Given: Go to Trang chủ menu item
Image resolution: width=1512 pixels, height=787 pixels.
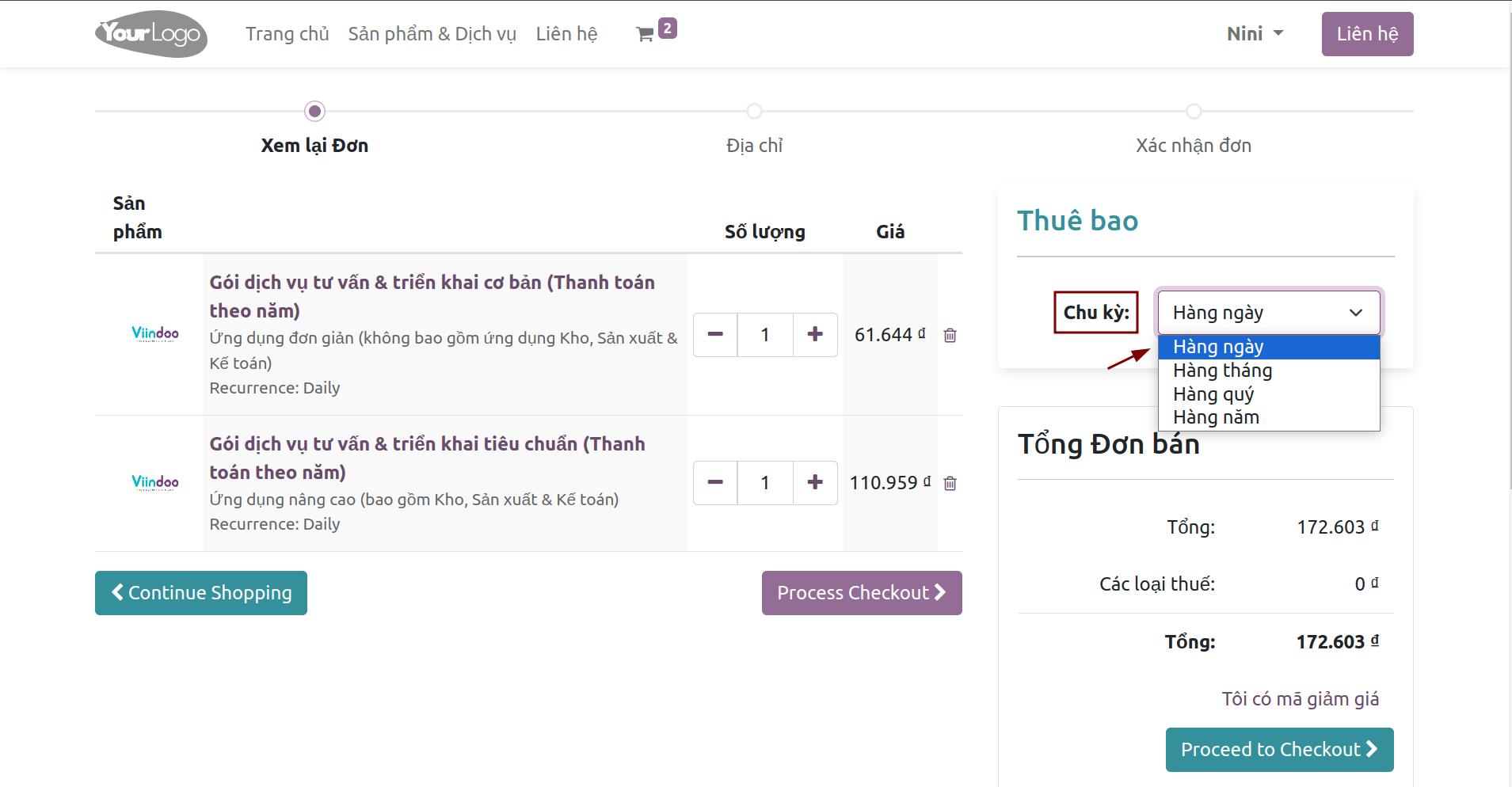Looking at the screenshot, I should point(287,34).
